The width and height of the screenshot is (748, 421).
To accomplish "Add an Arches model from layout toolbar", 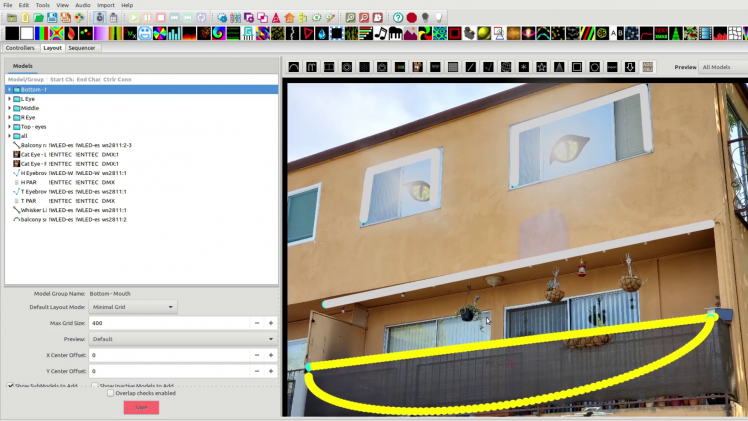I will (x=294, y=67).
